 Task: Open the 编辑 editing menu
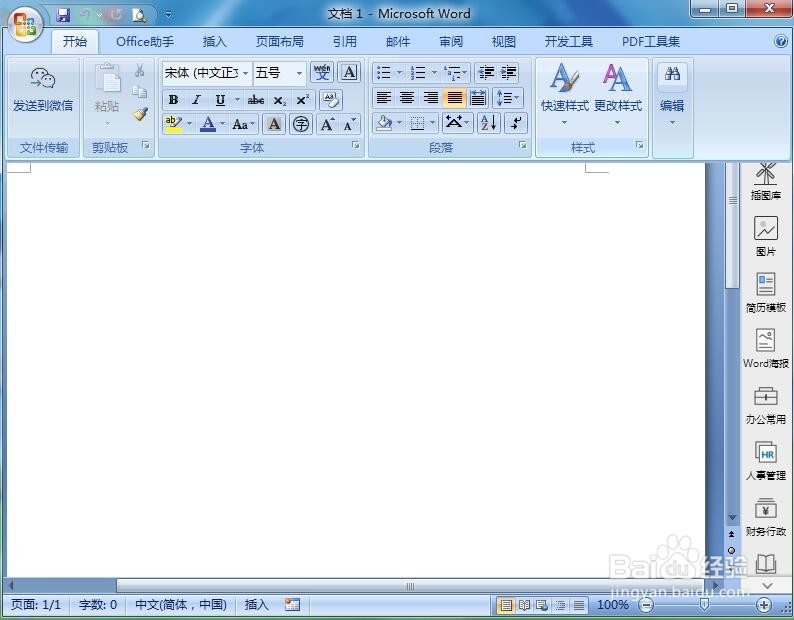pos(672,94)
